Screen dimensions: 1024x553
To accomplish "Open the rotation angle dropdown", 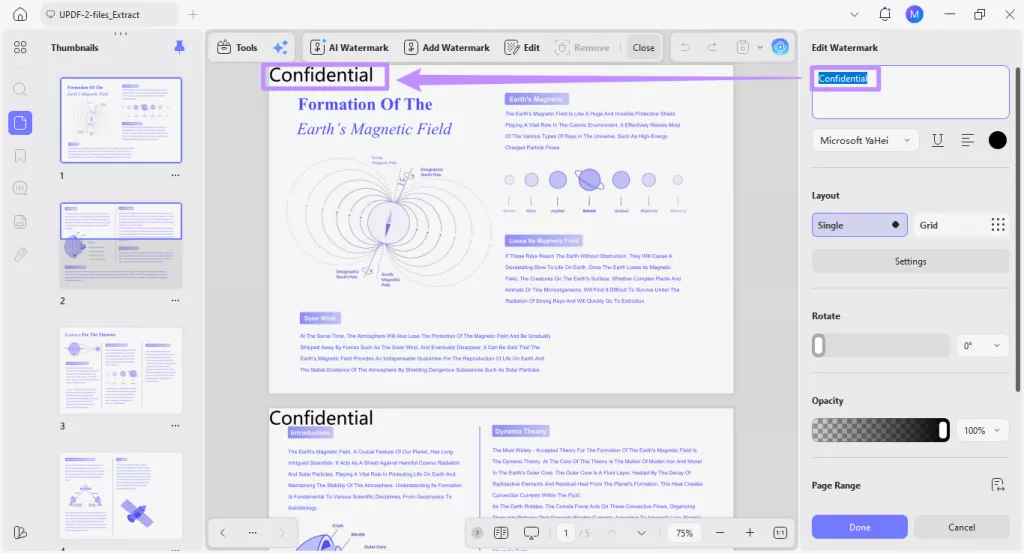I will (x=982, y=345).
